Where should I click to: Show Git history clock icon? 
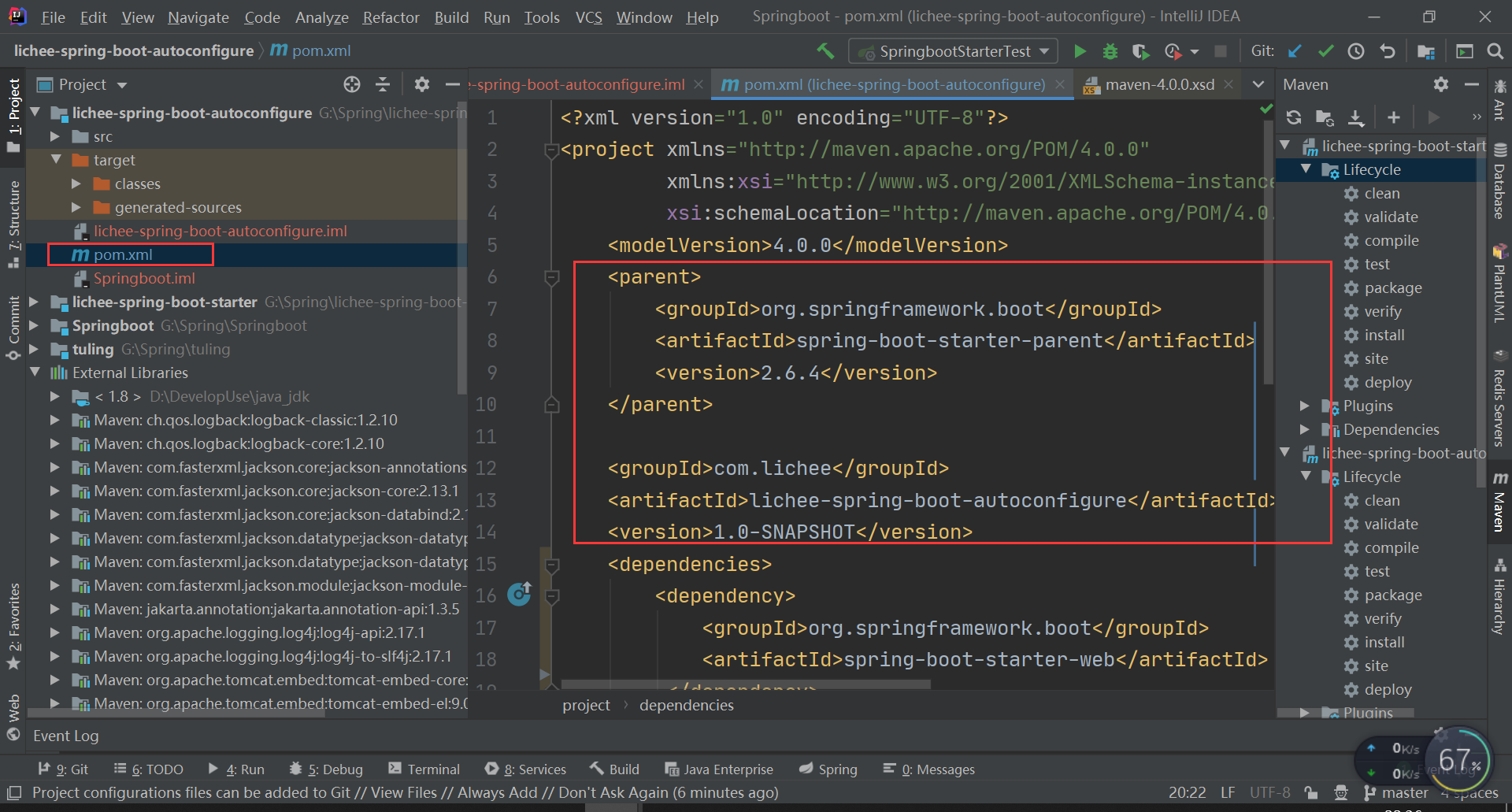(1356, 51)
